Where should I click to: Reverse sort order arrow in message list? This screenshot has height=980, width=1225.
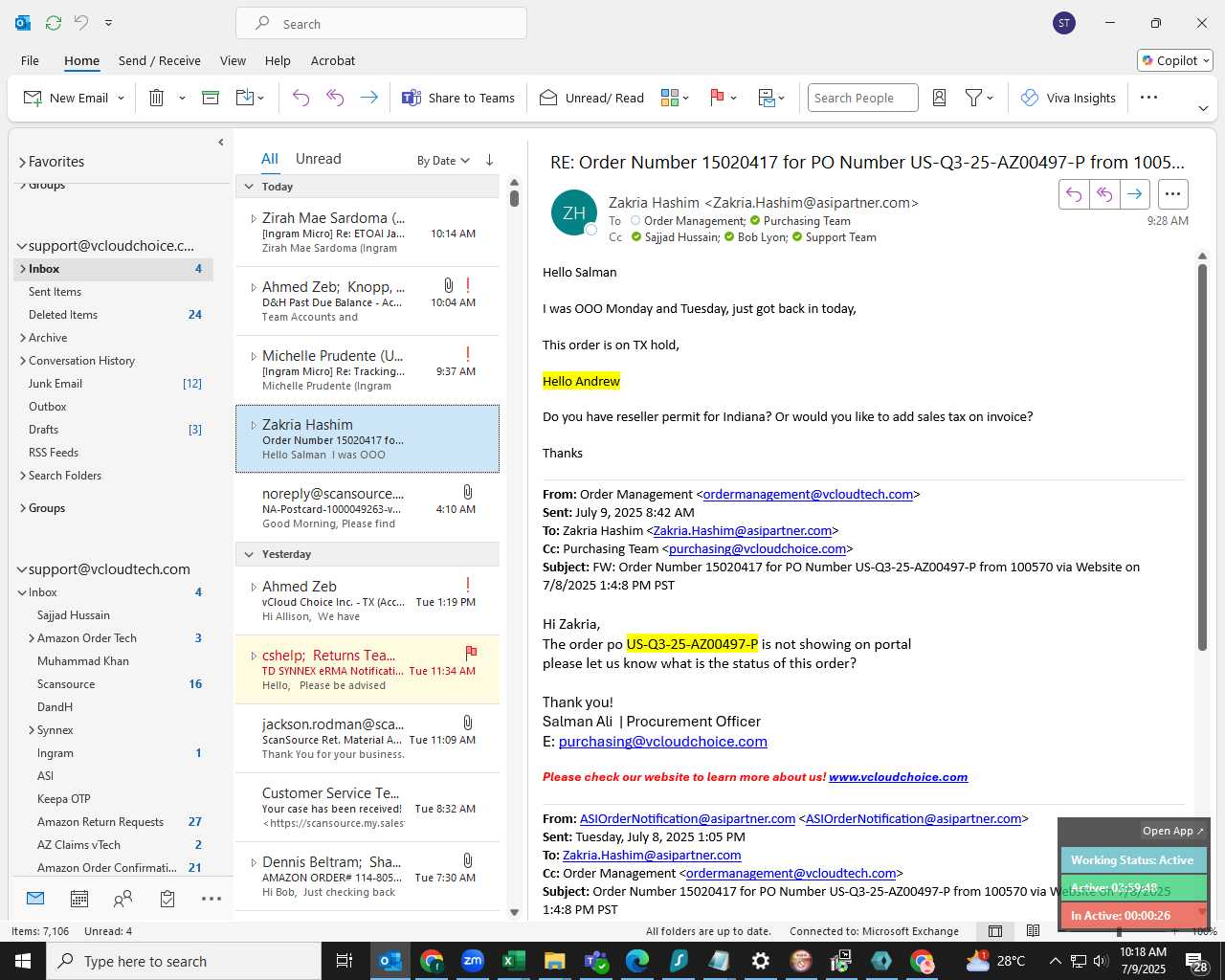pyautogui.click(x=489, y=160)
